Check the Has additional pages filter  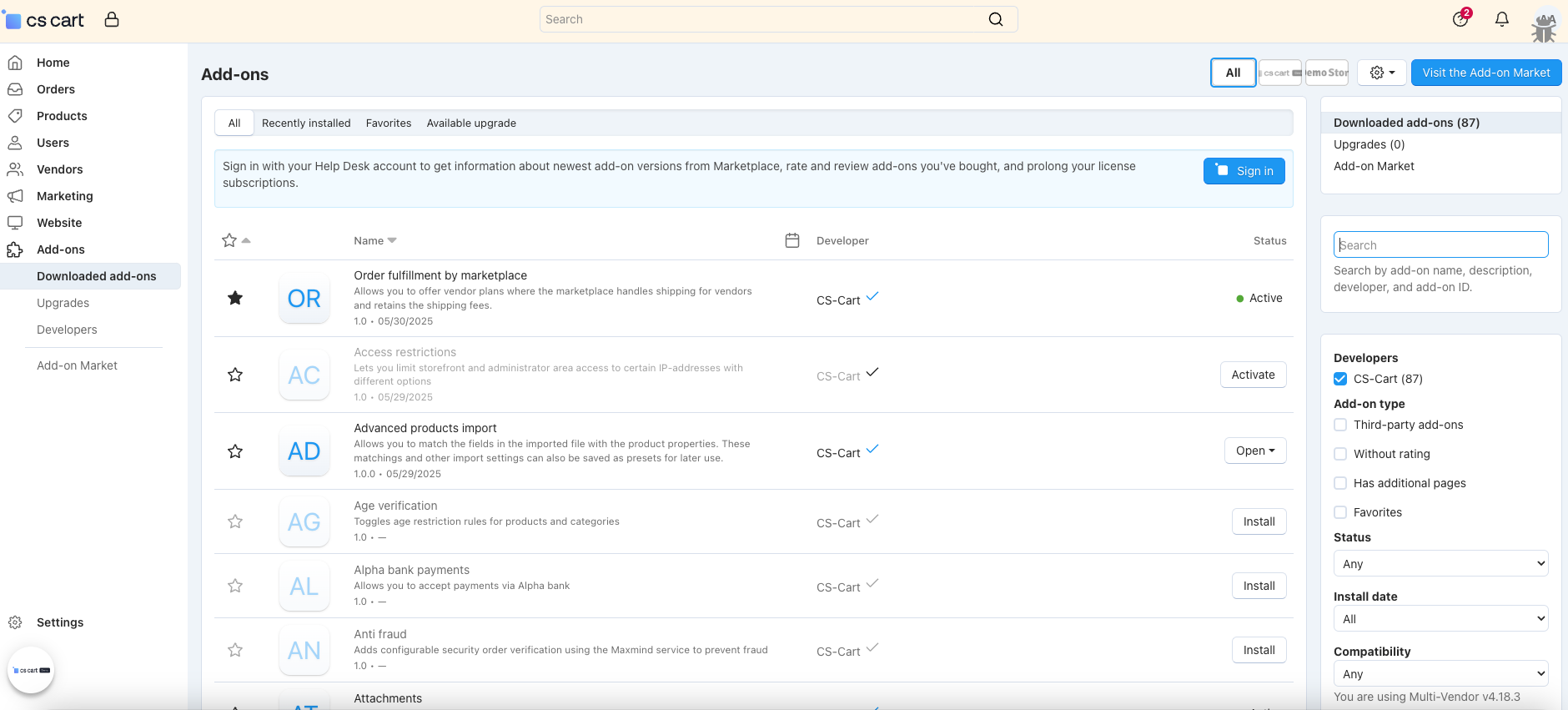pos(1340,483)
